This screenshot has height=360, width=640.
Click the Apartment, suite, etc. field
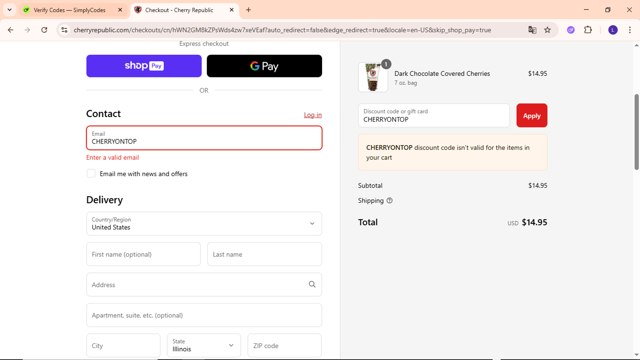point(204,315)
